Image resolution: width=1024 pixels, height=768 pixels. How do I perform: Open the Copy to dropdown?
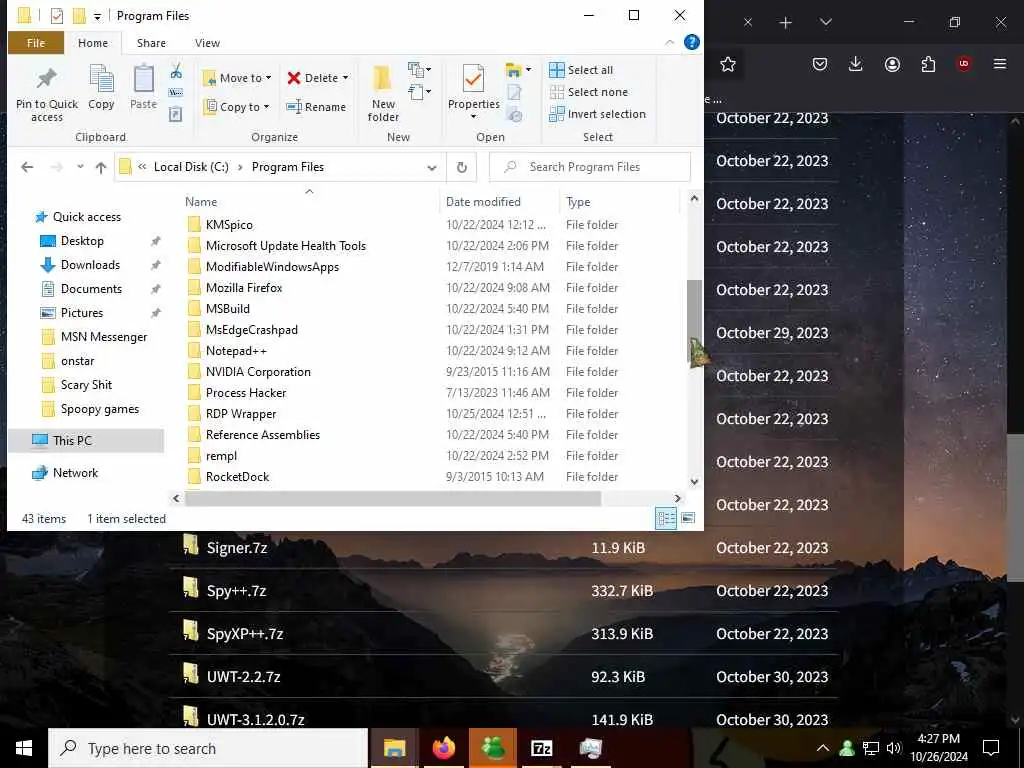[x=236, y=106]
